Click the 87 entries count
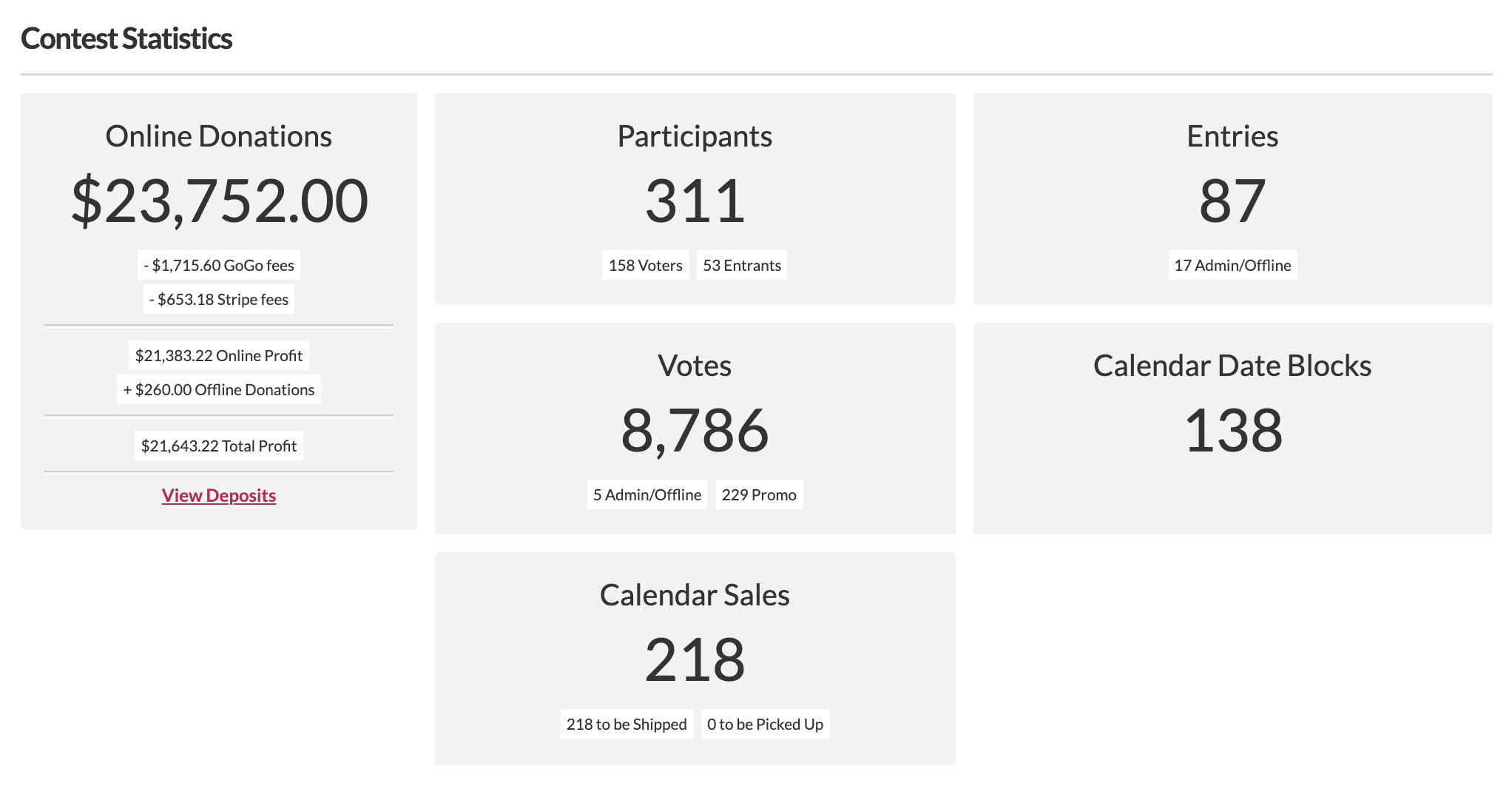 click(1232, 201)
